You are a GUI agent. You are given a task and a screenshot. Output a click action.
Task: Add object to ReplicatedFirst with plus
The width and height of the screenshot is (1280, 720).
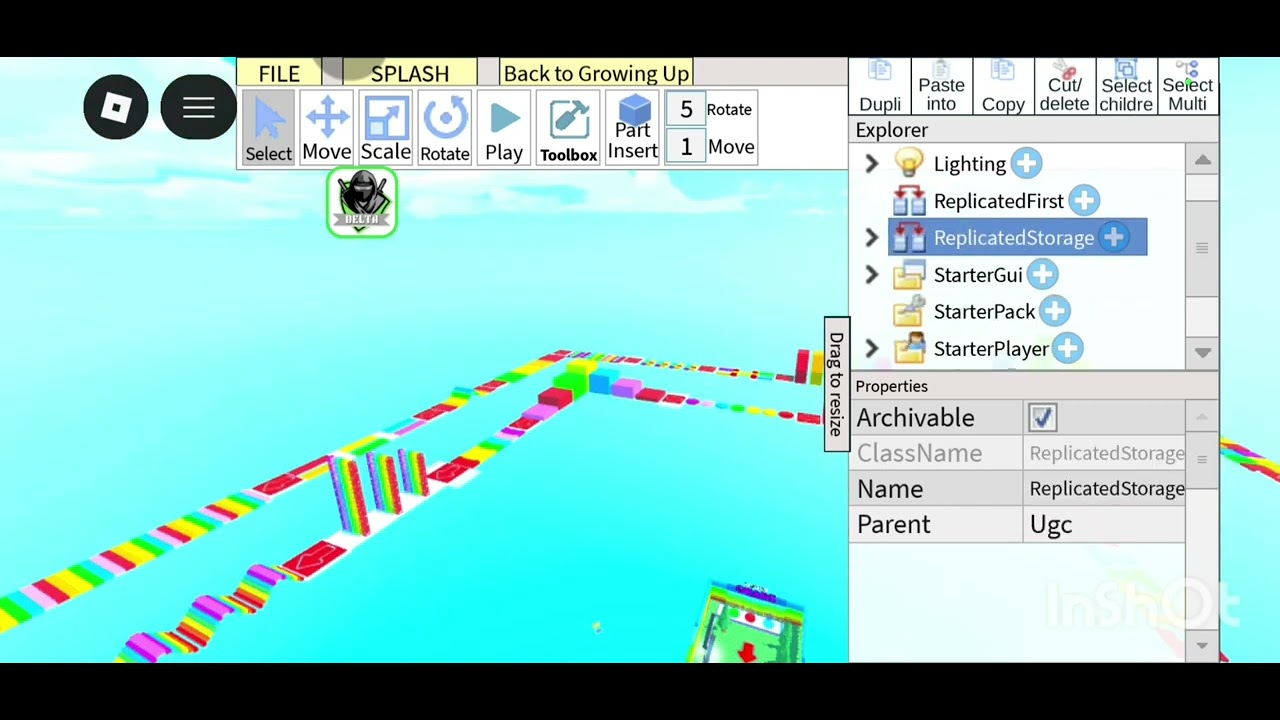click(x=1084, y=200)
